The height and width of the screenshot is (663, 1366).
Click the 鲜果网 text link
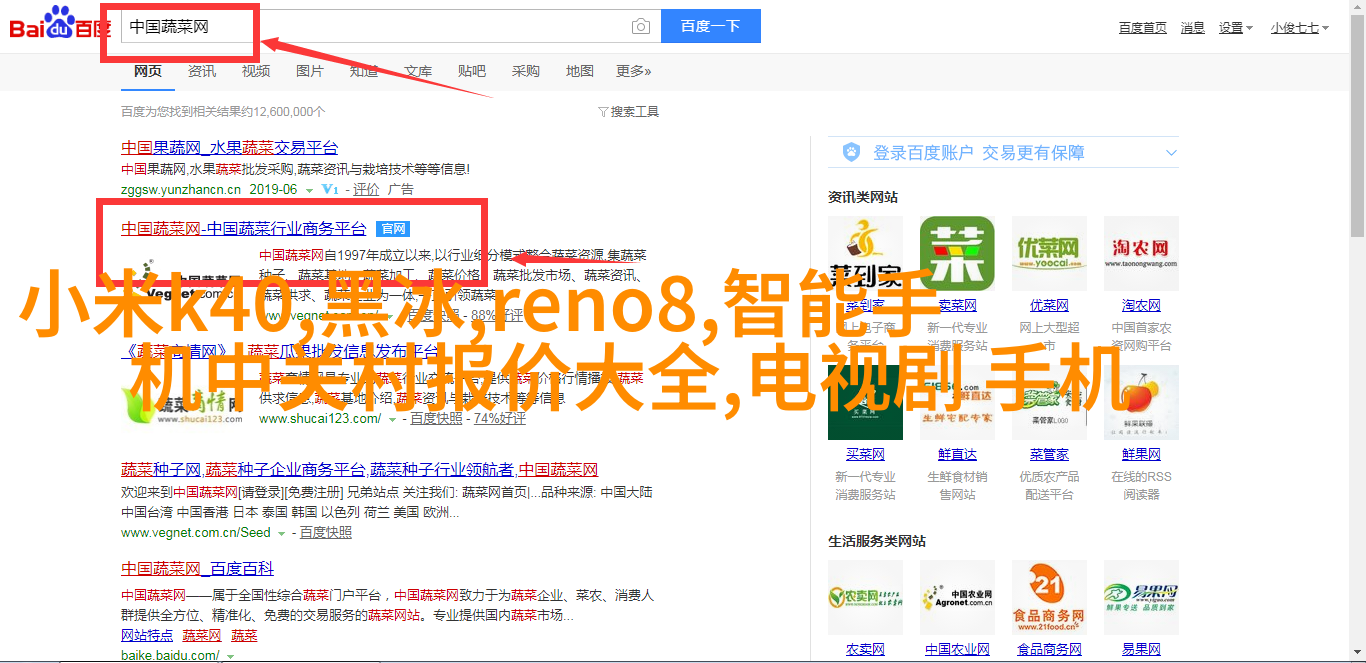click(1141, 455)
